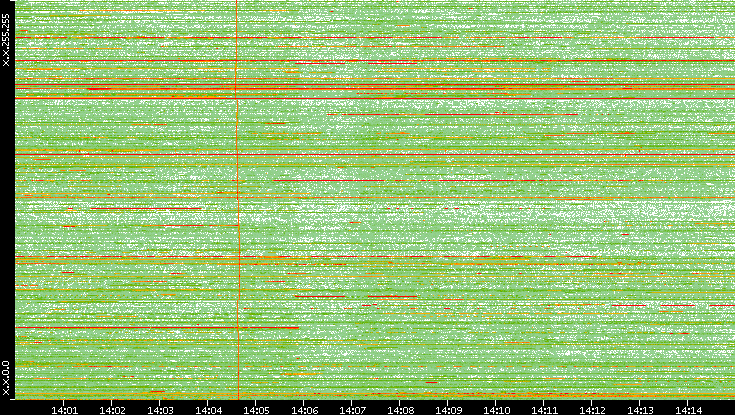The image size is (735, 415).
Task: Click the 14:01 time axis label
Action: tap(64, 410)
